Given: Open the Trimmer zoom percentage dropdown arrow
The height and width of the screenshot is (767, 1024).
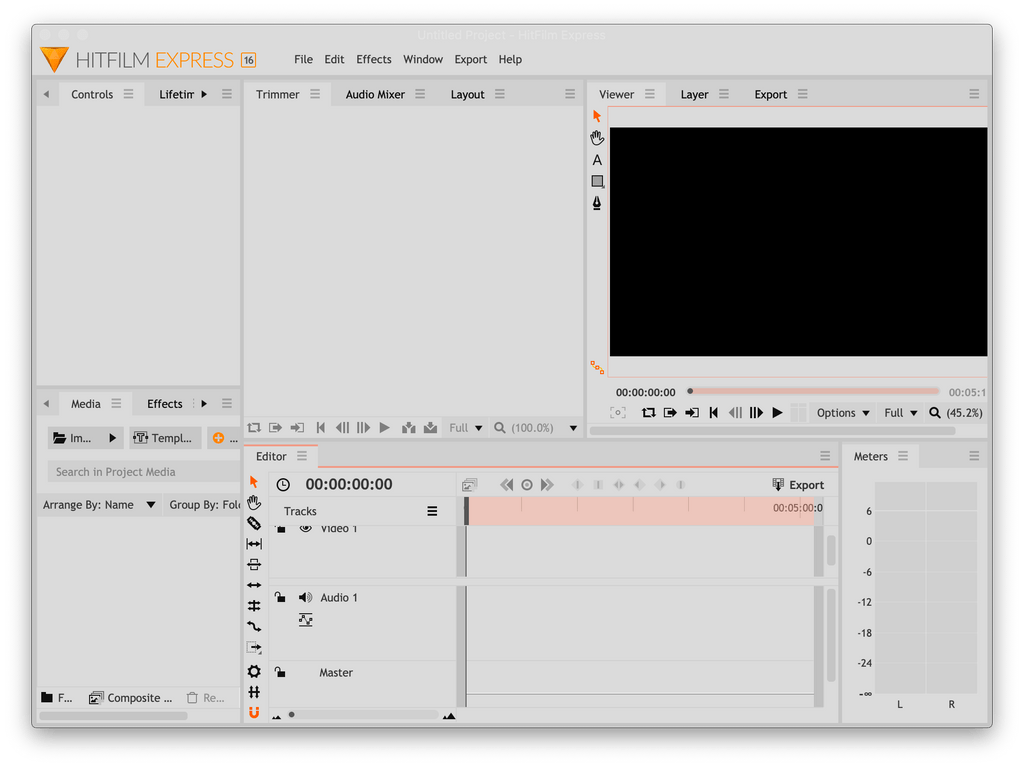Looking at the screenshot, I should click(573, 429).
